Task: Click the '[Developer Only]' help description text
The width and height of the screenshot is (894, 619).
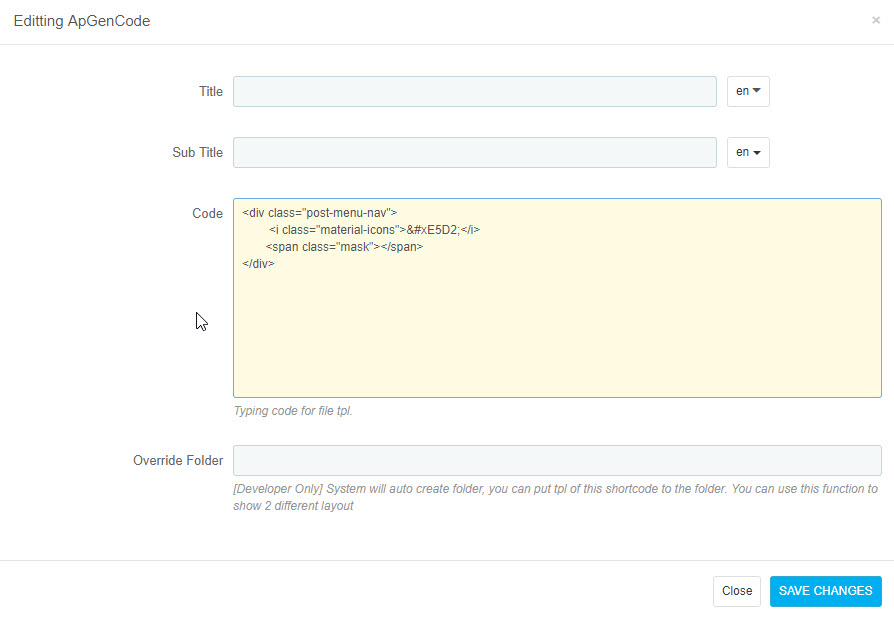Action: (555, 497)
